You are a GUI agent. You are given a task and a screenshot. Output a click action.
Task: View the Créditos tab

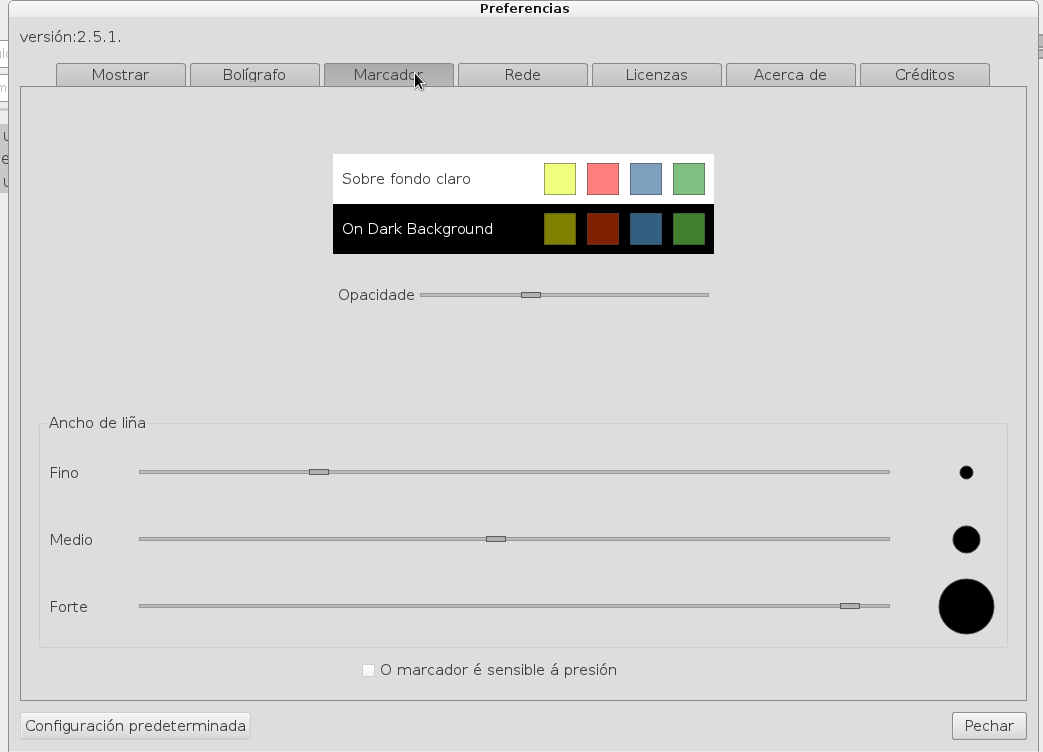924,75
